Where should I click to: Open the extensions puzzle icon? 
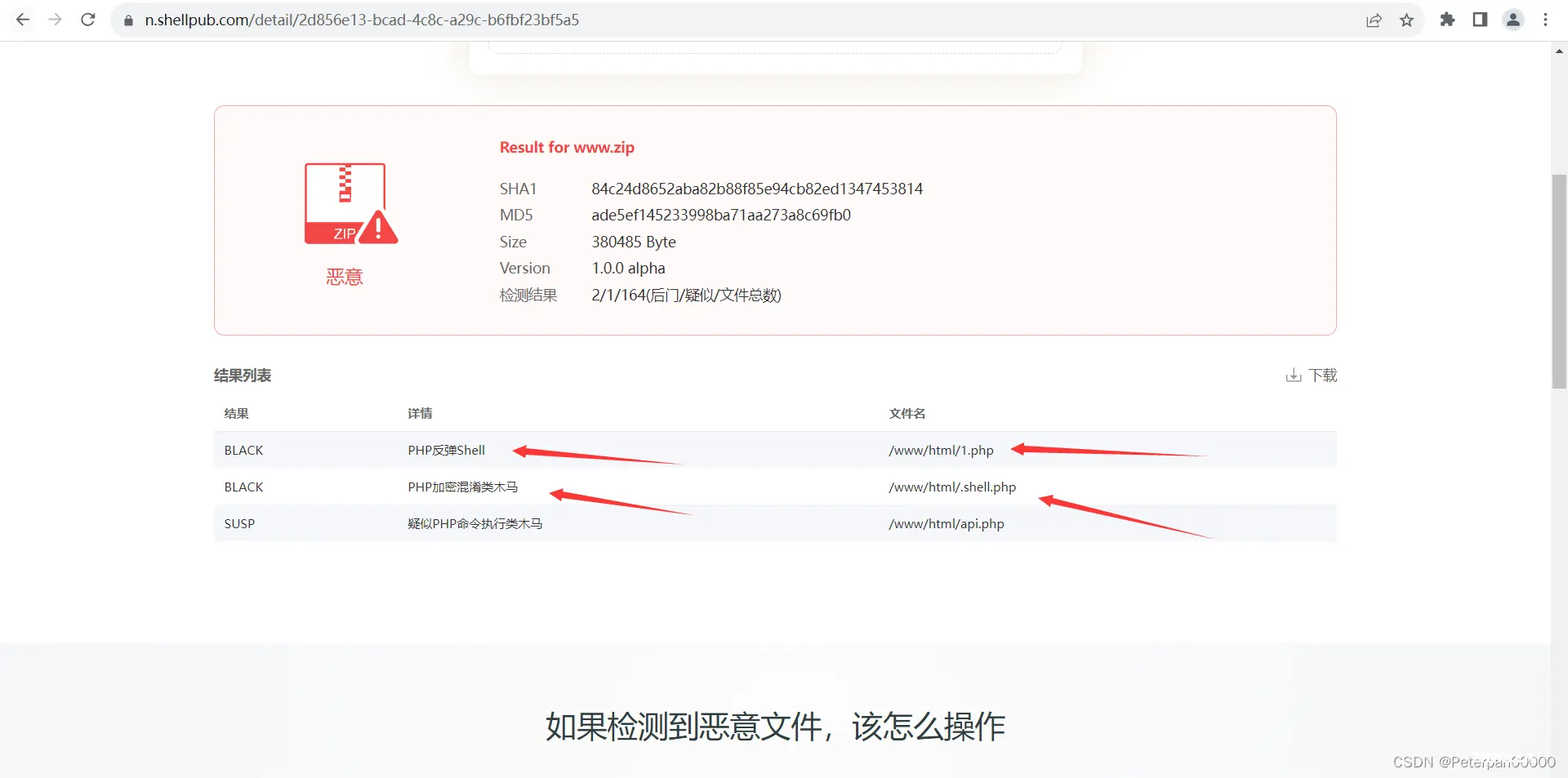tap(1447, 20)
